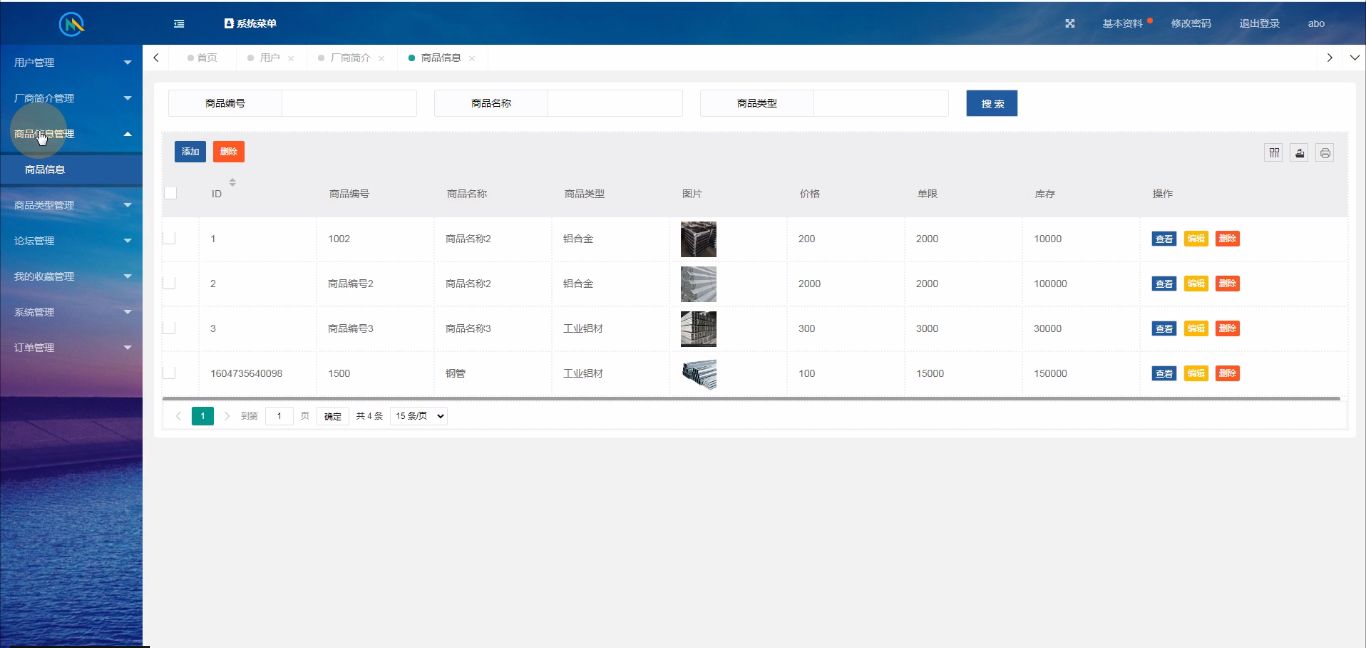Tick the checkbox for row ID 2
This screenshot has width=1366, height=648.
tap(169, 283)
